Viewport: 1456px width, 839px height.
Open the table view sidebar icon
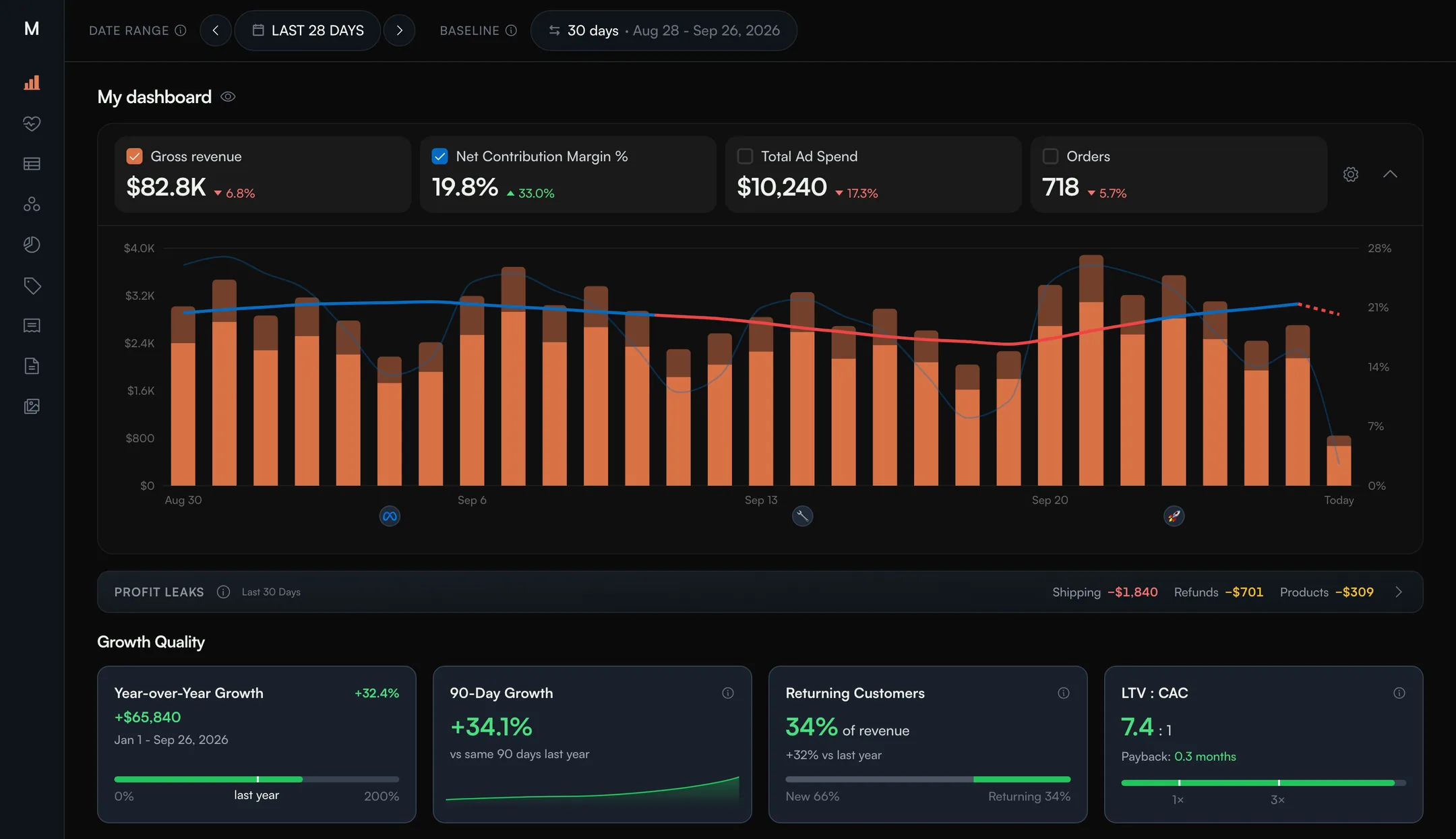[x=32, y=164]
